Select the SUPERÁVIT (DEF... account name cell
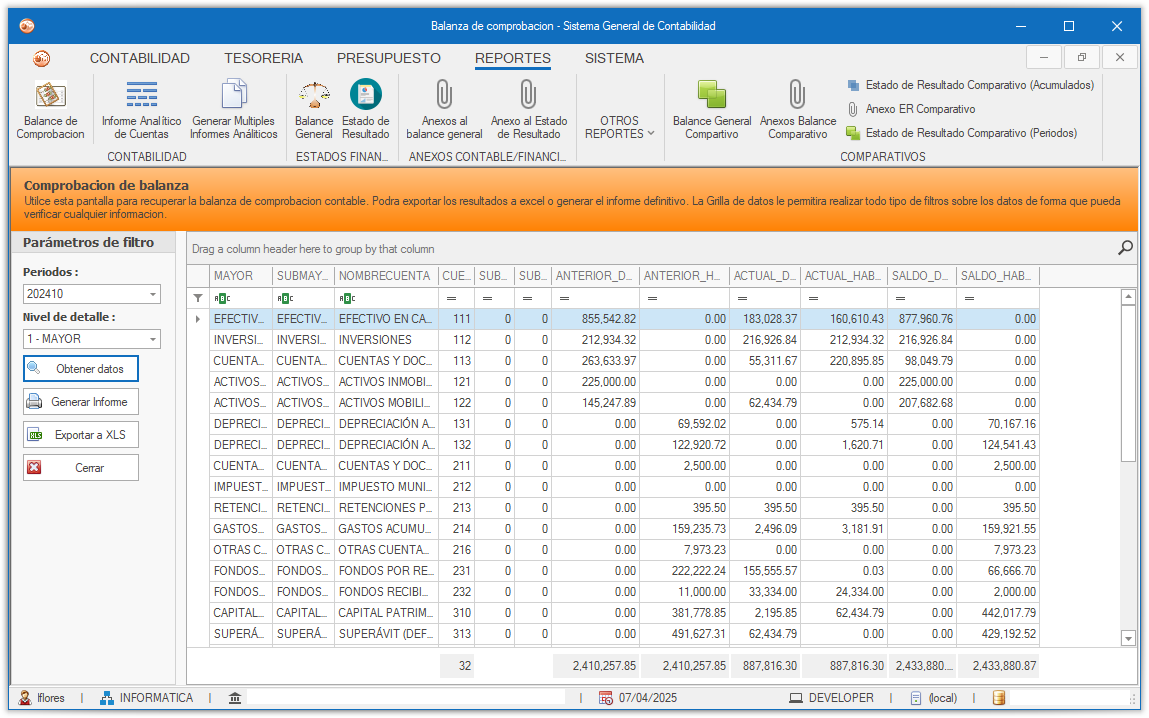The image size is (1149, 718). [x=386, y=634]
